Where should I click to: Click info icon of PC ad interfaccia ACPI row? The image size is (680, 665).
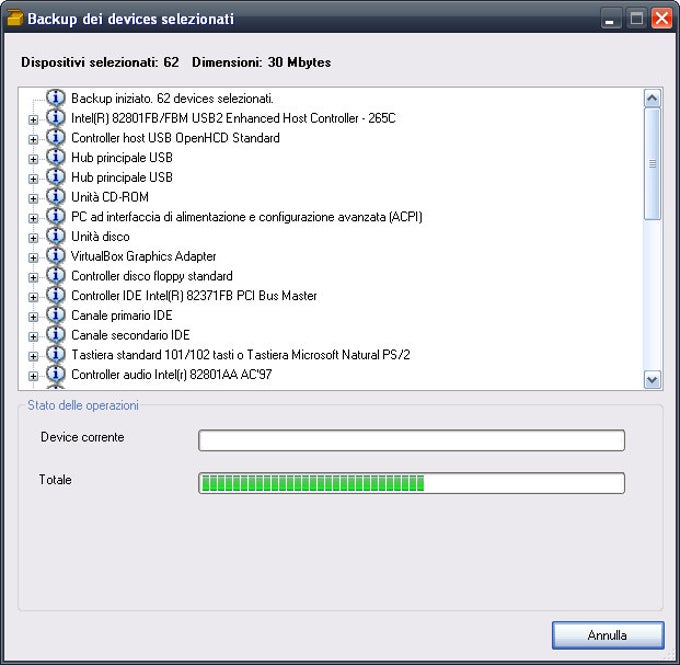[x=56, y=216]
